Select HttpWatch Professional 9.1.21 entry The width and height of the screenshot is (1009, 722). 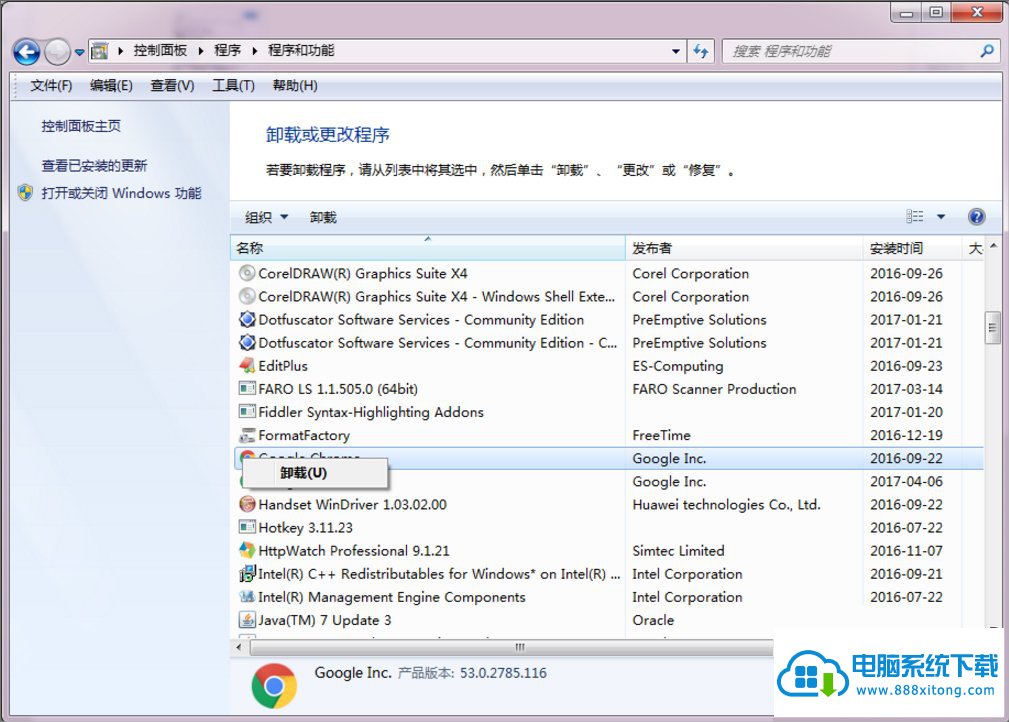point(354,551)
